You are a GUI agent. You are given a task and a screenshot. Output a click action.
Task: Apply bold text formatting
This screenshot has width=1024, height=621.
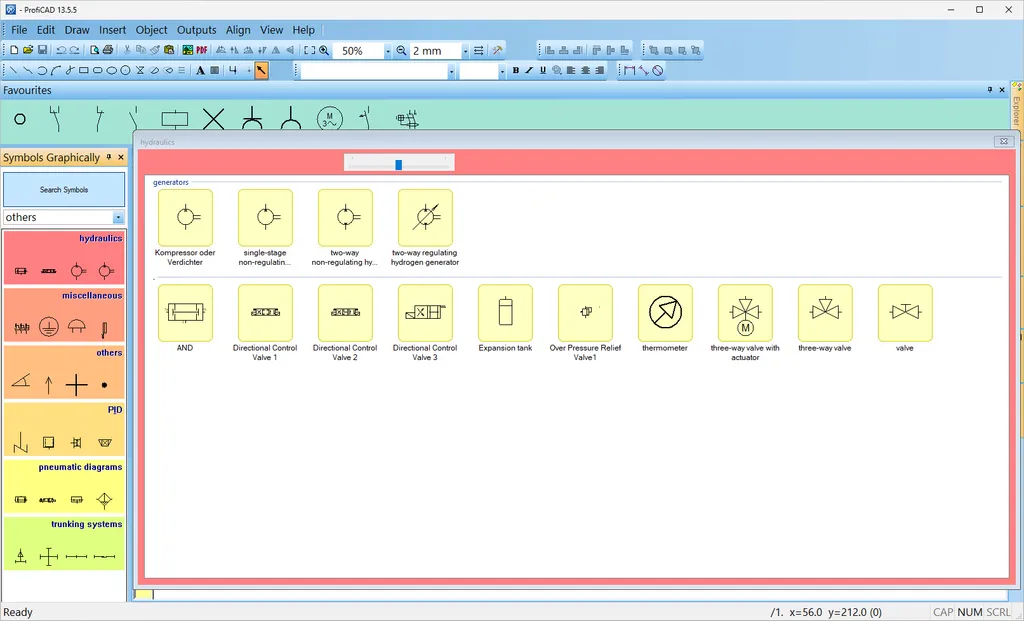coord(515,71)
